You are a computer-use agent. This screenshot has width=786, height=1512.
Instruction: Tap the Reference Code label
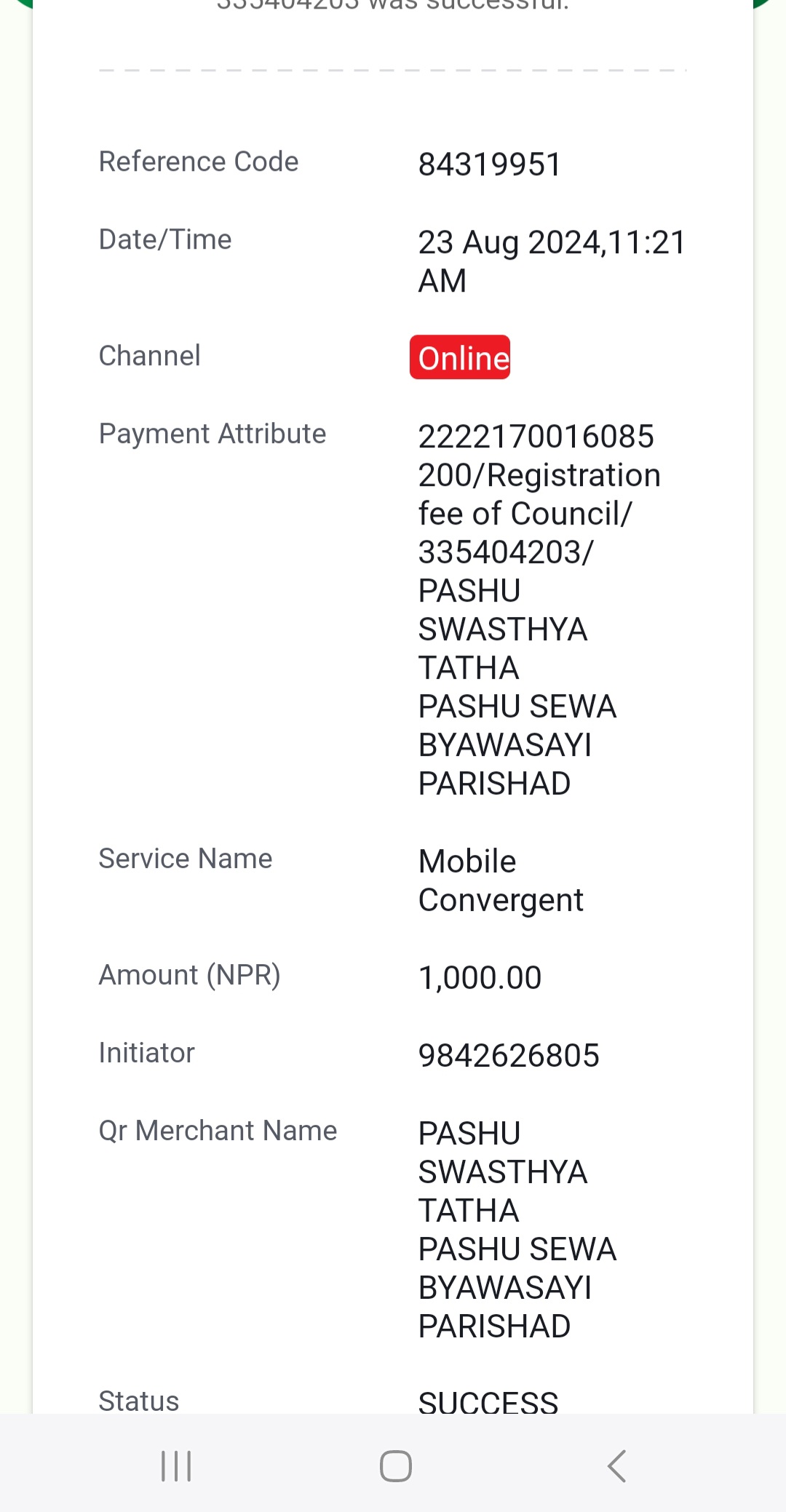[x=199, y=162]
